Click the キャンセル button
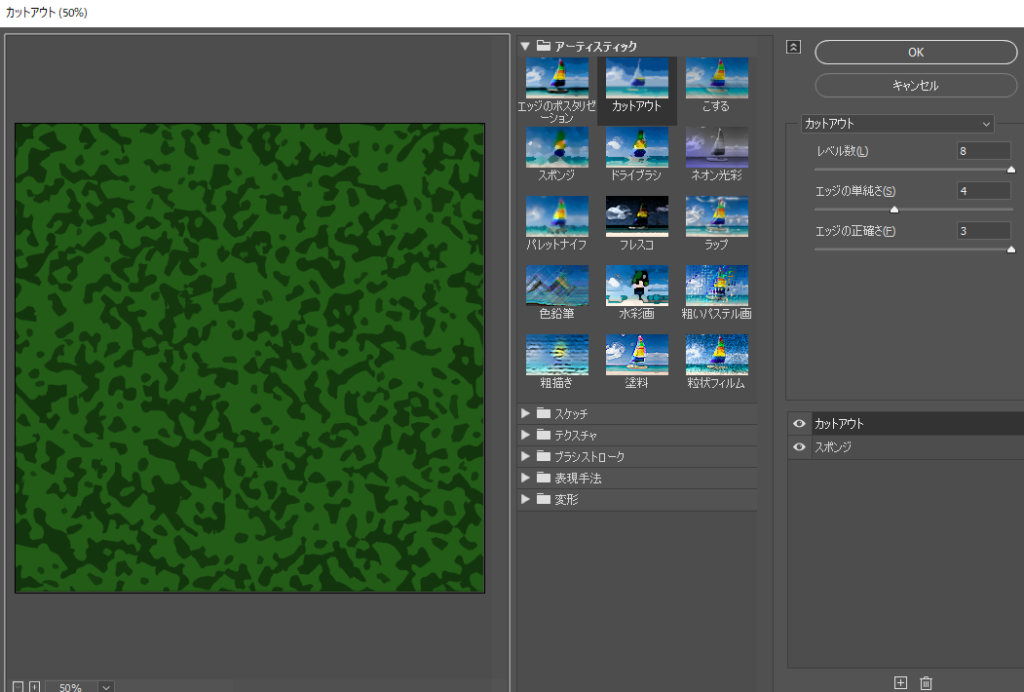Image resolution: width=1024 pixels, height=692 pixels. [x=915, y=85]
